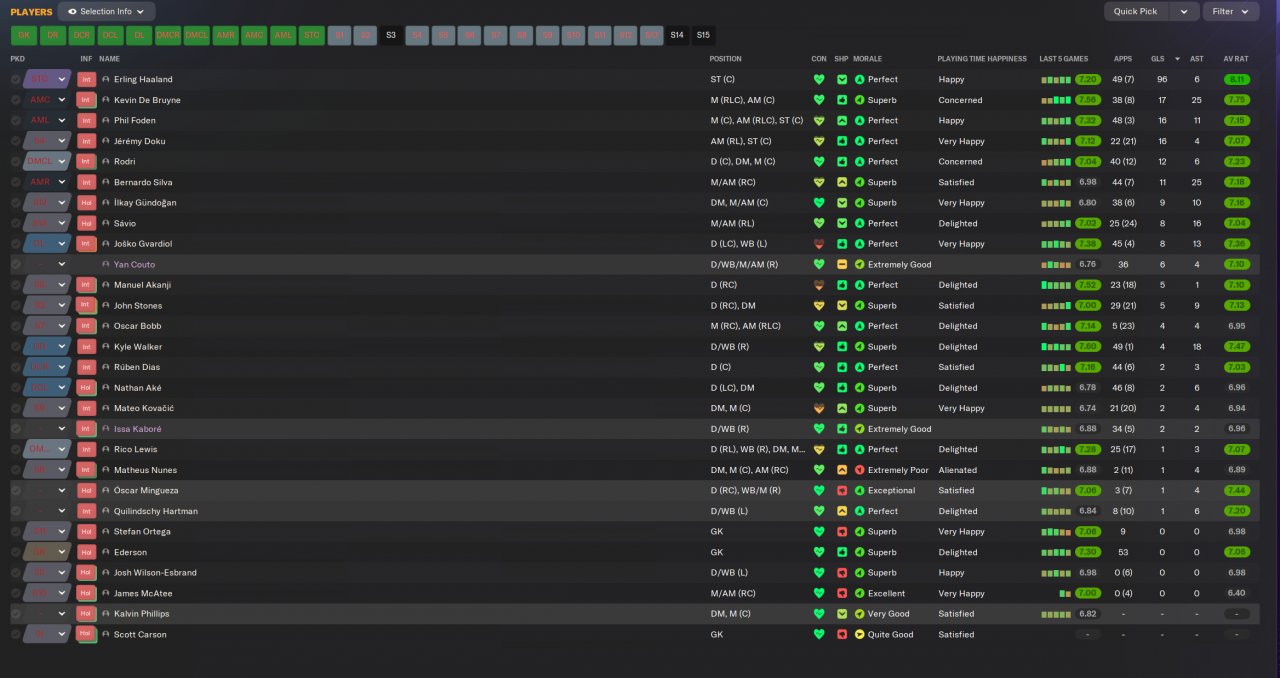
Task: Click Manuel Akanji's last 5 games bars
Action: click(x=1056, y=285)
